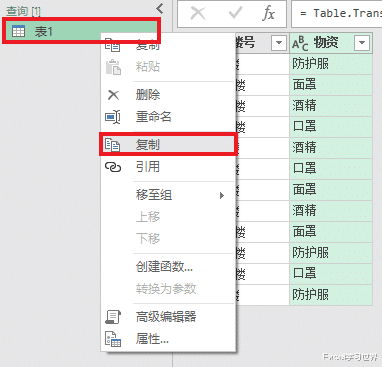This screenshot has height=367, width=382.
Task: Click the delete X icon in menu
Action: coord(113,95)
